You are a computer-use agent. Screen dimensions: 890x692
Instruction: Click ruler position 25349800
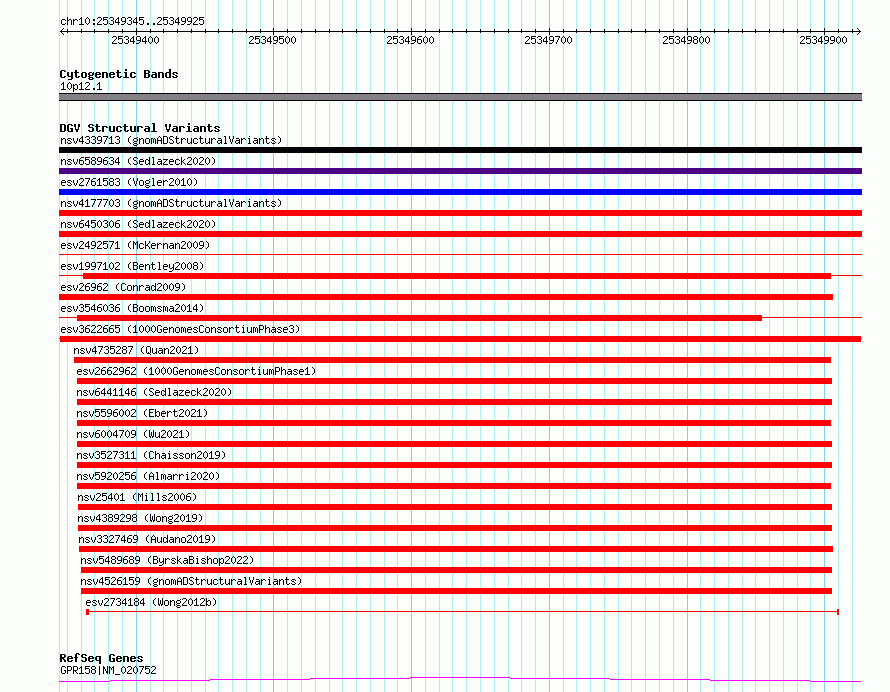(x=686, y=40)
